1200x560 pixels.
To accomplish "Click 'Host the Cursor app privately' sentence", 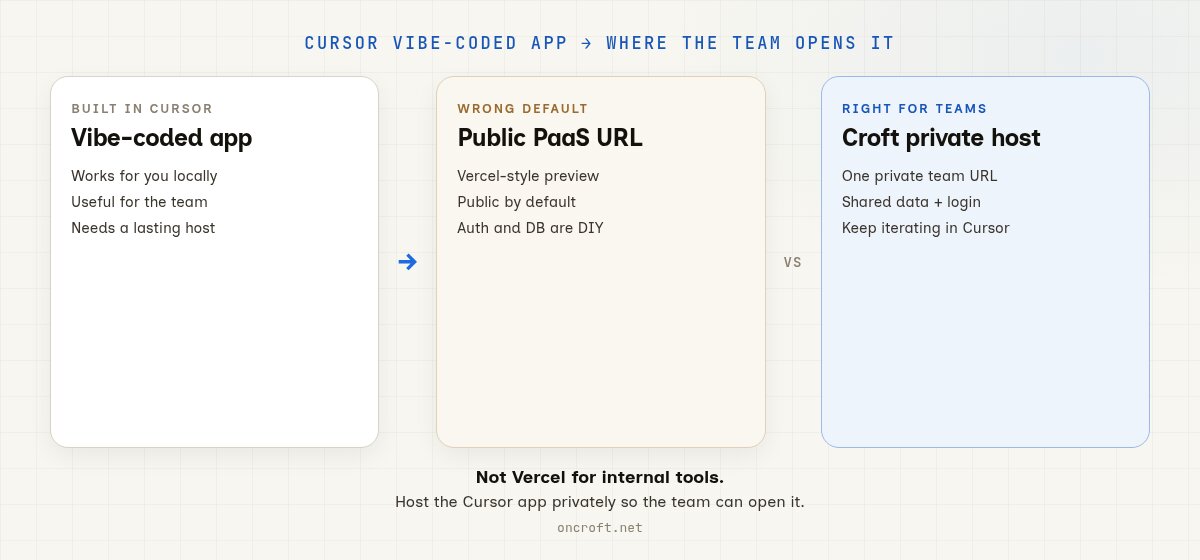I will click(x=600, y=502).
